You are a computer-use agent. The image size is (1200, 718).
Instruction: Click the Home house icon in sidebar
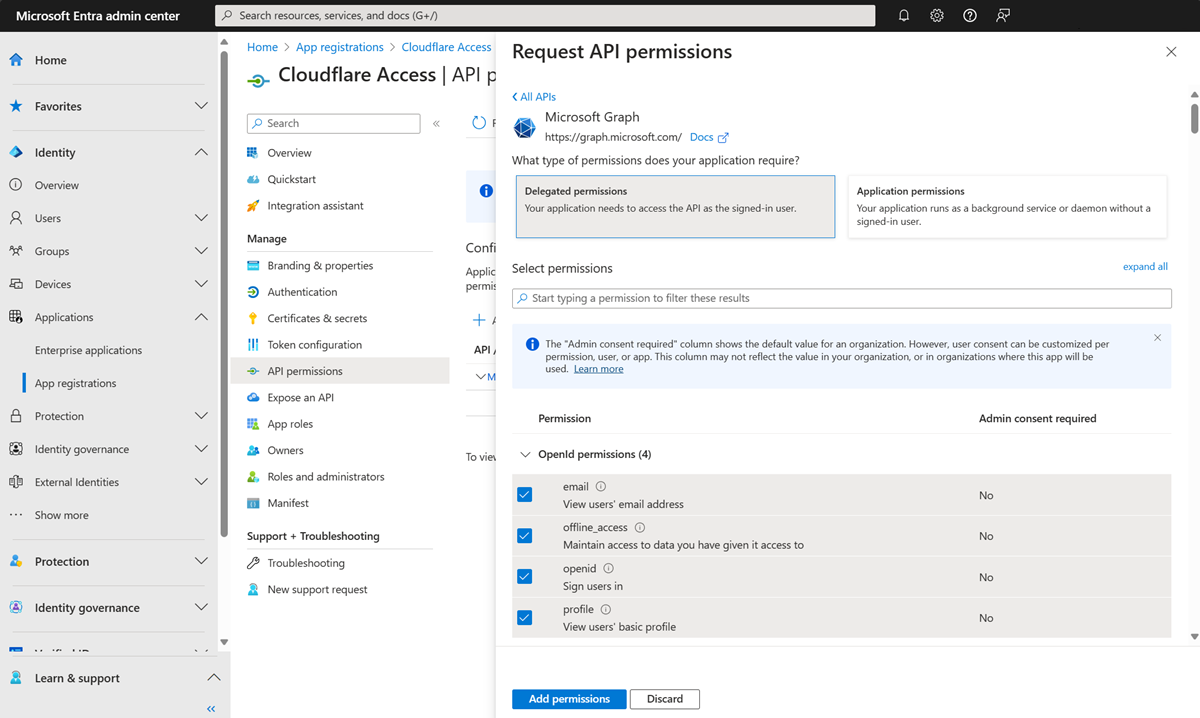(16, 60)
